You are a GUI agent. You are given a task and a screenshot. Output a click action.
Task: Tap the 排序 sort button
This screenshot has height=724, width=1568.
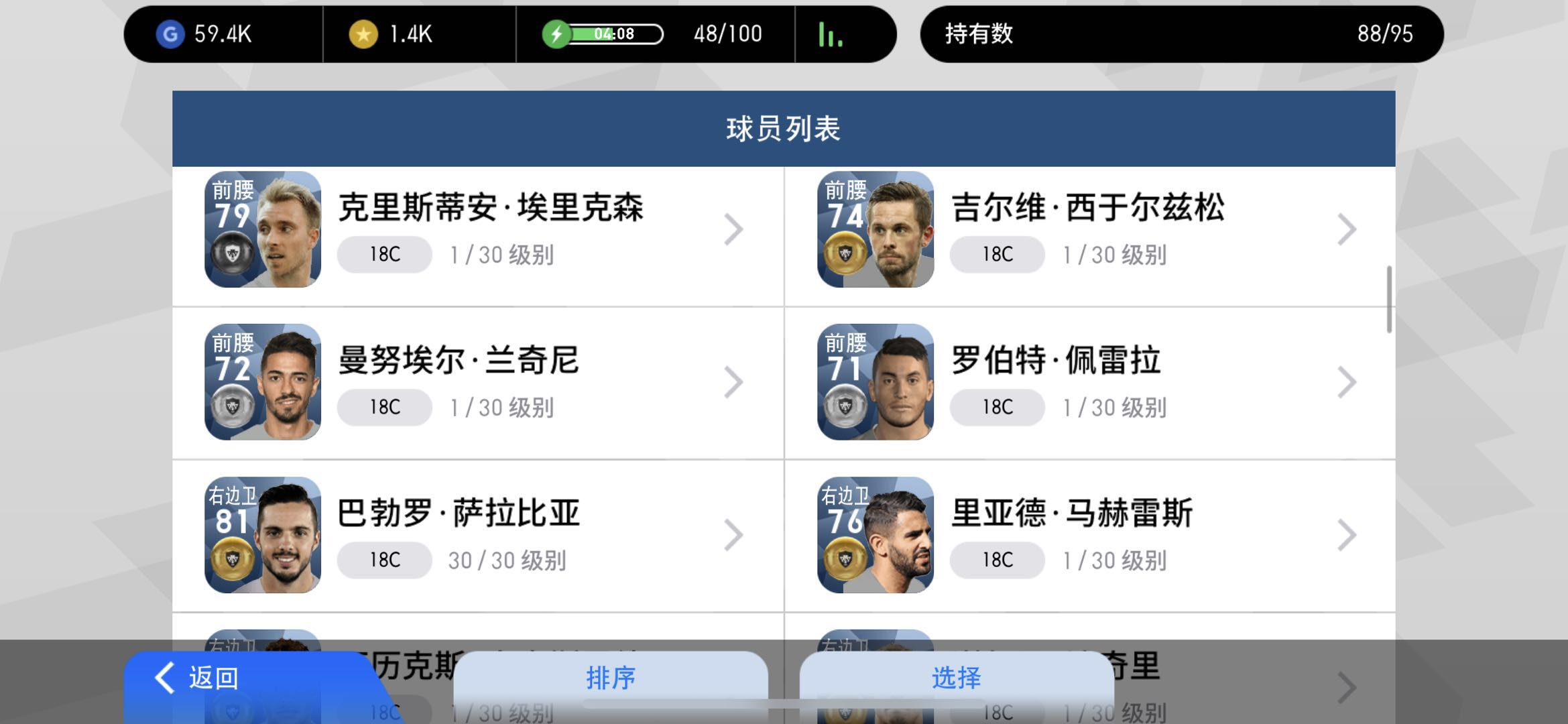tap(611, 678)
